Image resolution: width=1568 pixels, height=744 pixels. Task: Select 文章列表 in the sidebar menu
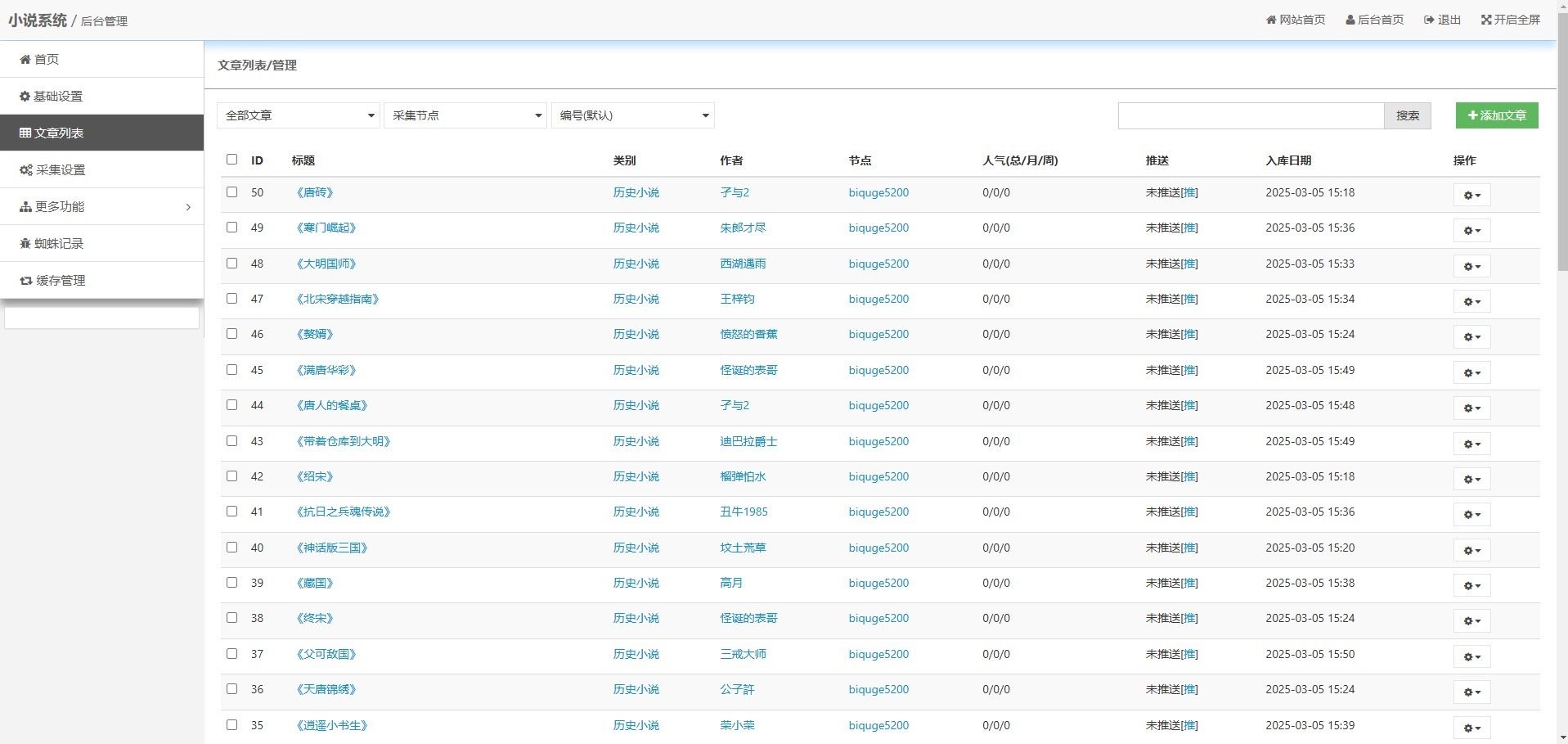pyautogui.click(x=101, y=133)
